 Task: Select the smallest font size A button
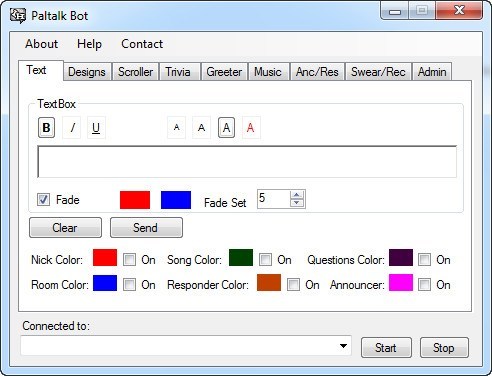177,128
